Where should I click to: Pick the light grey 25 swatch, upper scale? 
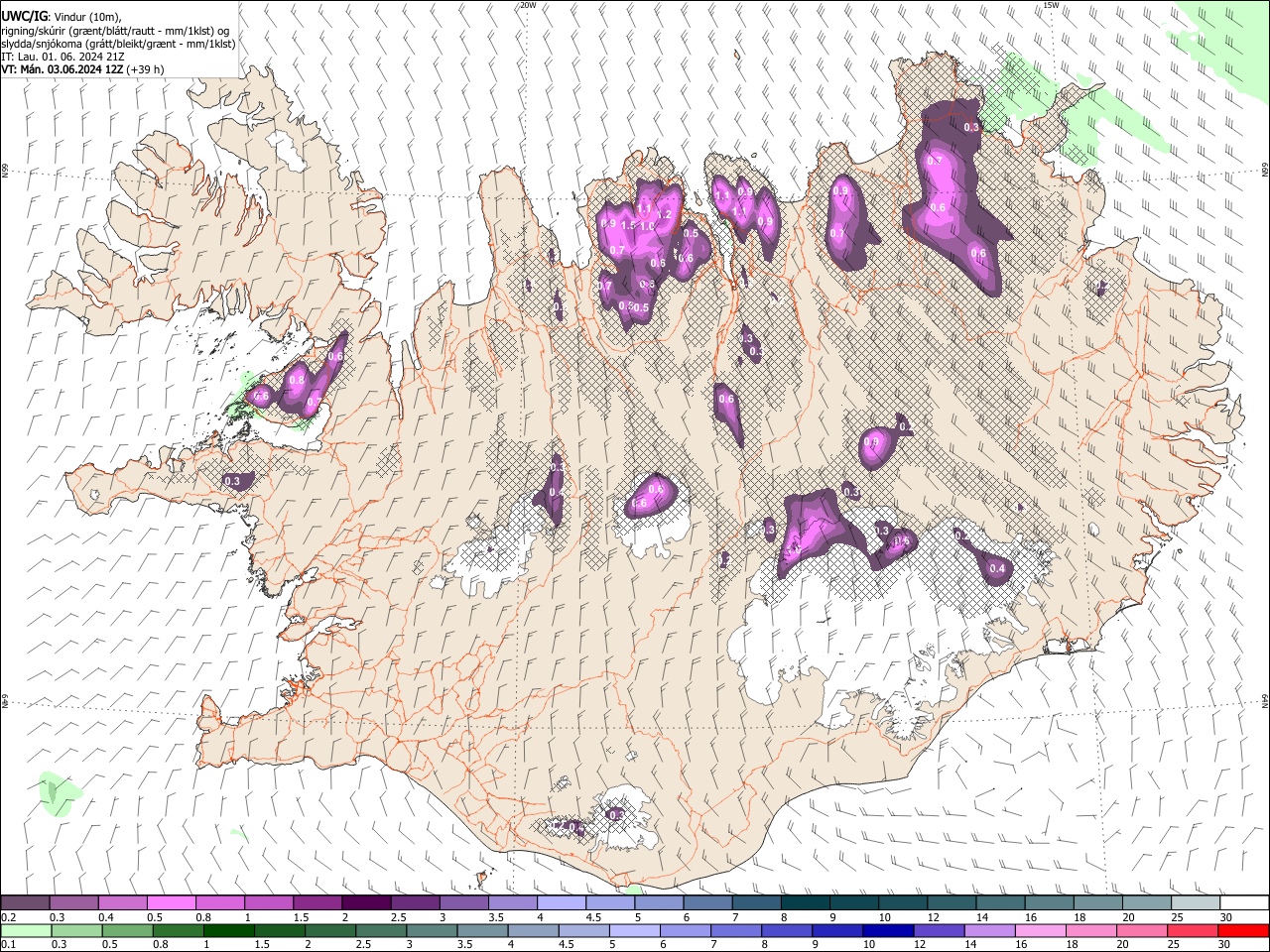click(1196, 903)
